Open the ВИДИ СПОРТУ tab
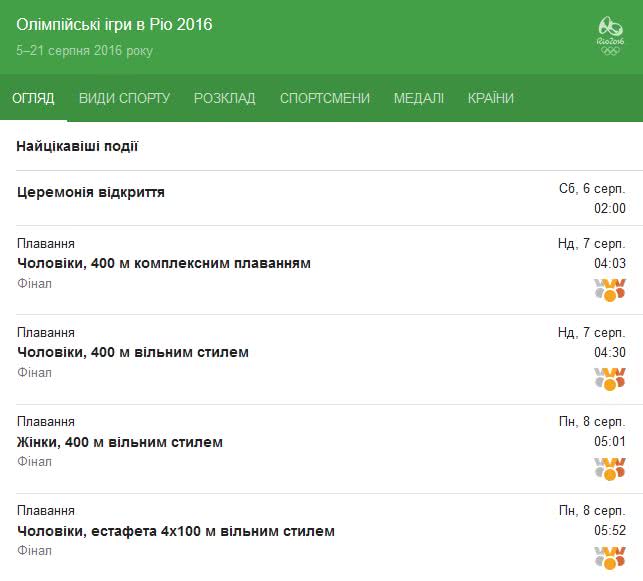The image size is (643, 581). coord(124,98)
